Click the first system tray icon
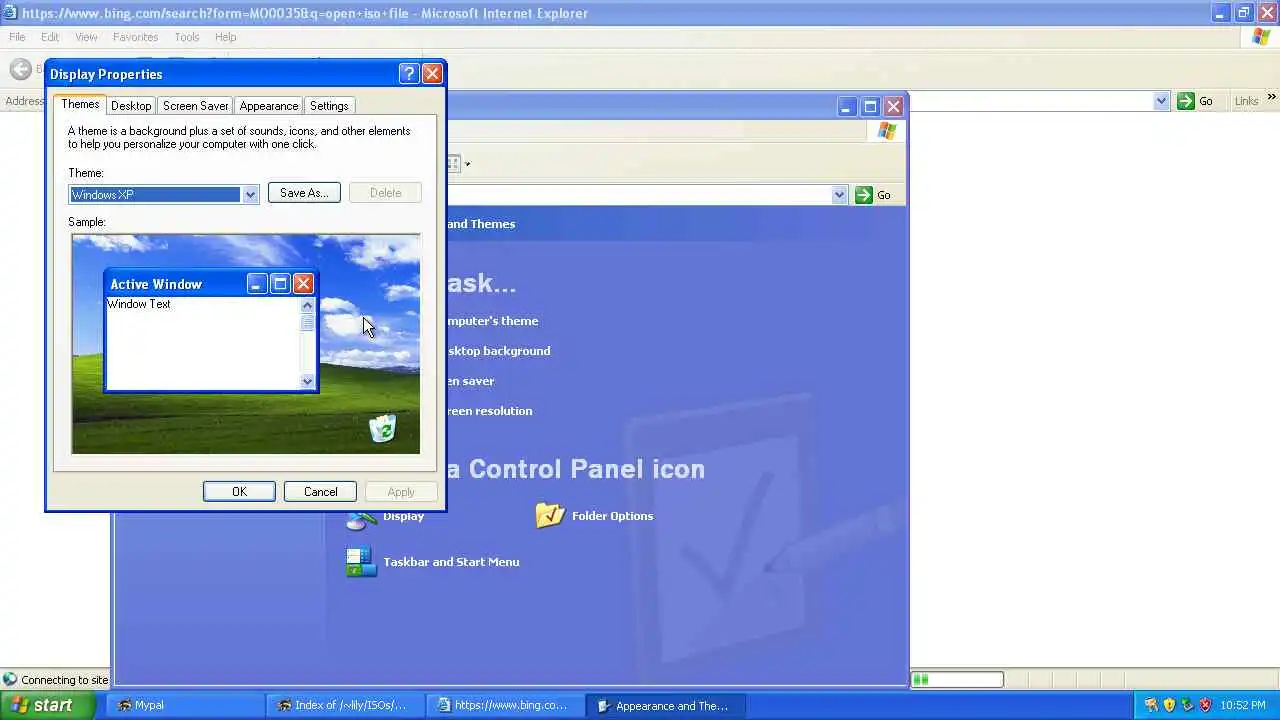Image resolution: width=1280 pixels, height=720 pixels. [x=1151, y=705]
